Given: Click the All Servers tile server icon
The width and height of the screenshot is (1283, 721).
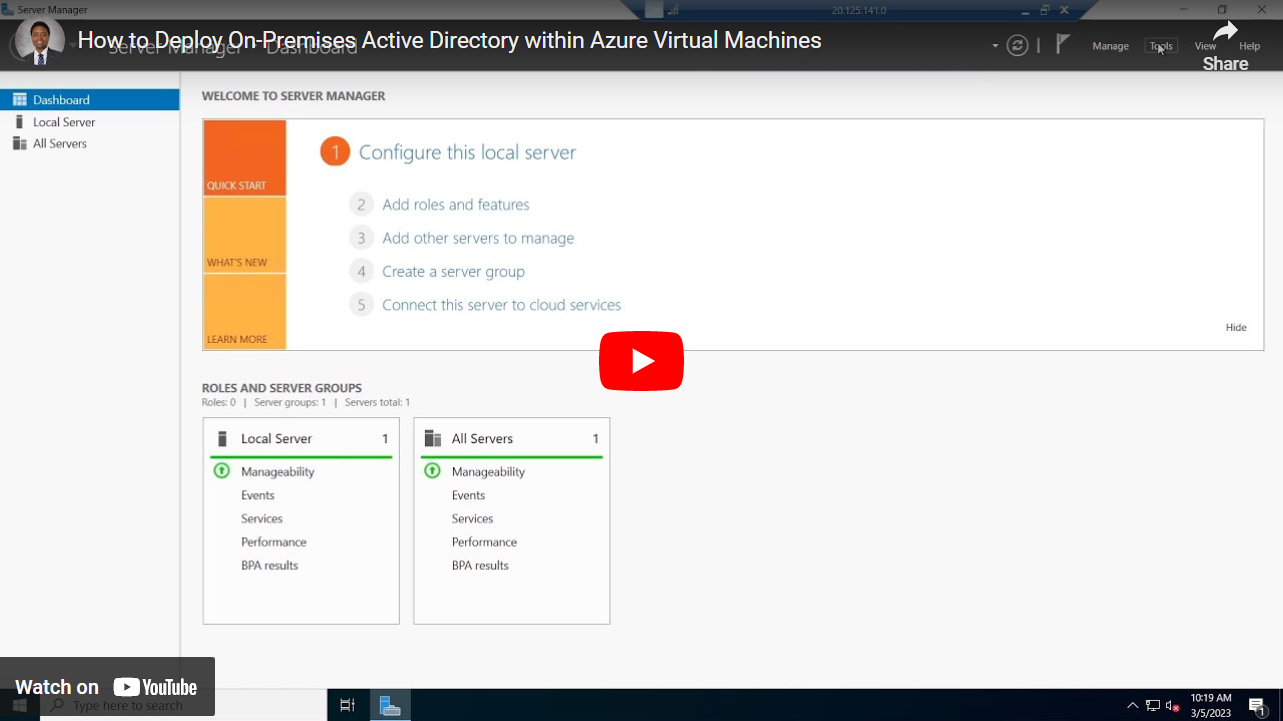Looking at the screenshot, I should pos(432,438).
